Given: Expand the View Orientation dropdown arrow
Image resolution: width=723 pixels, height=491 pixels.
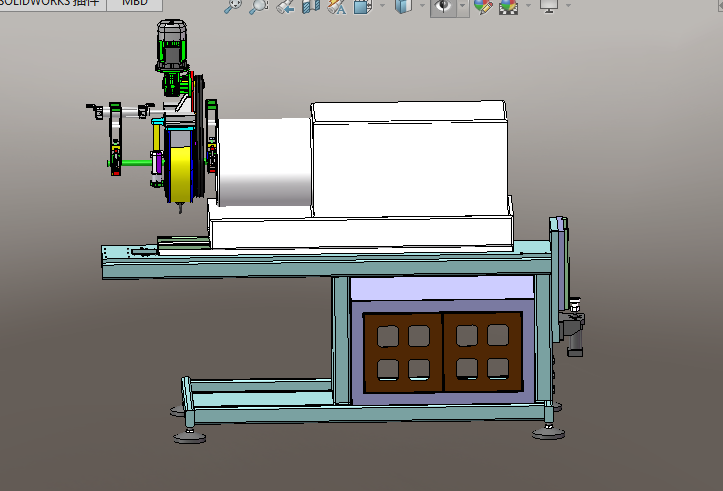Looking at the screenshot, I should pos(382,6).
